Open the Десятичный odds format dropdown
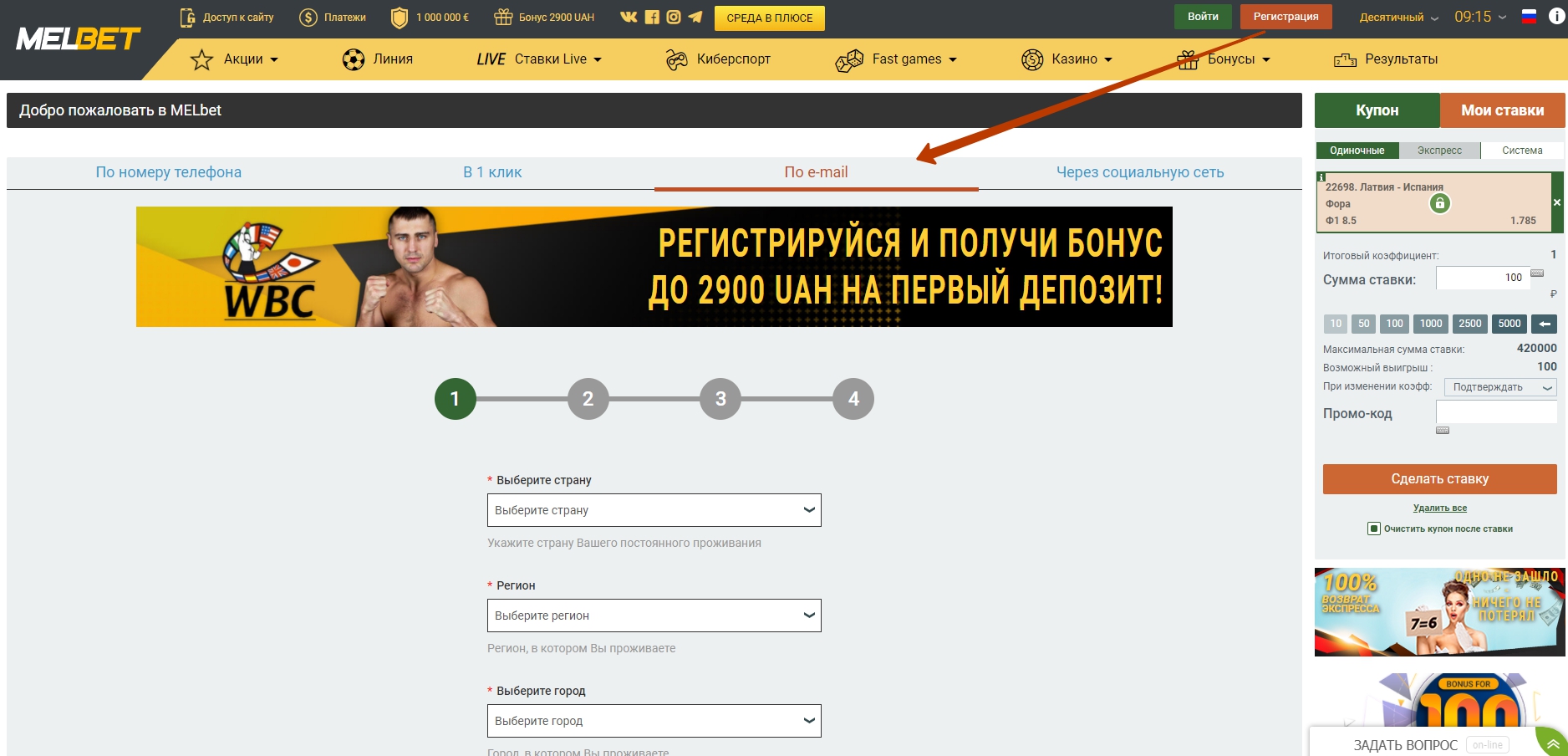Screen dimensions: 1568x756 coord(1399,17)
